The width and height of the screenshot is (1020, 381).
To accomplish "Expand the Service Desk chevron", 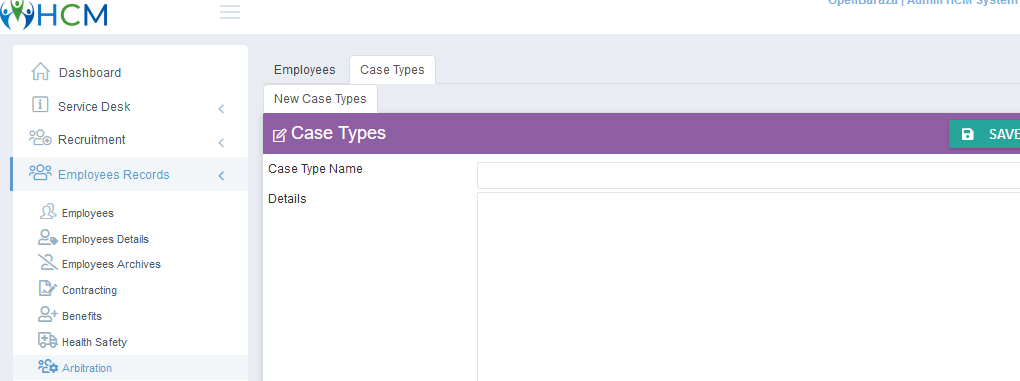I will click(x=221, y=109).
